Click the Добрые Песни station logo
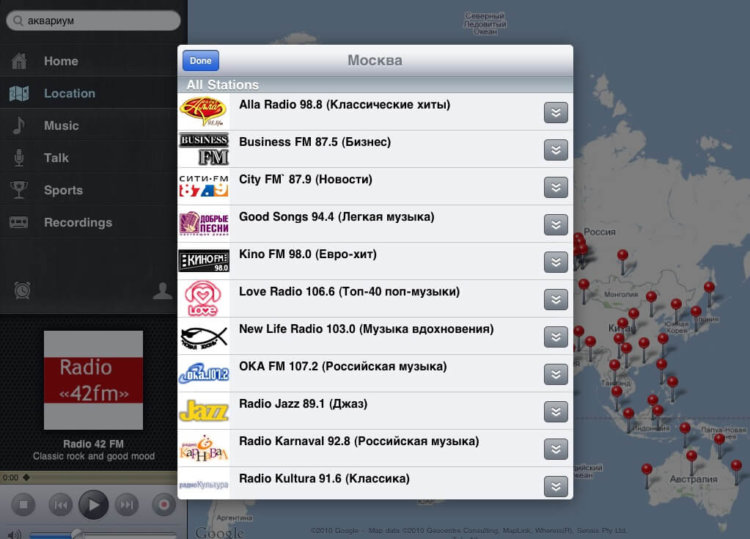 click(x=204, y=224)
